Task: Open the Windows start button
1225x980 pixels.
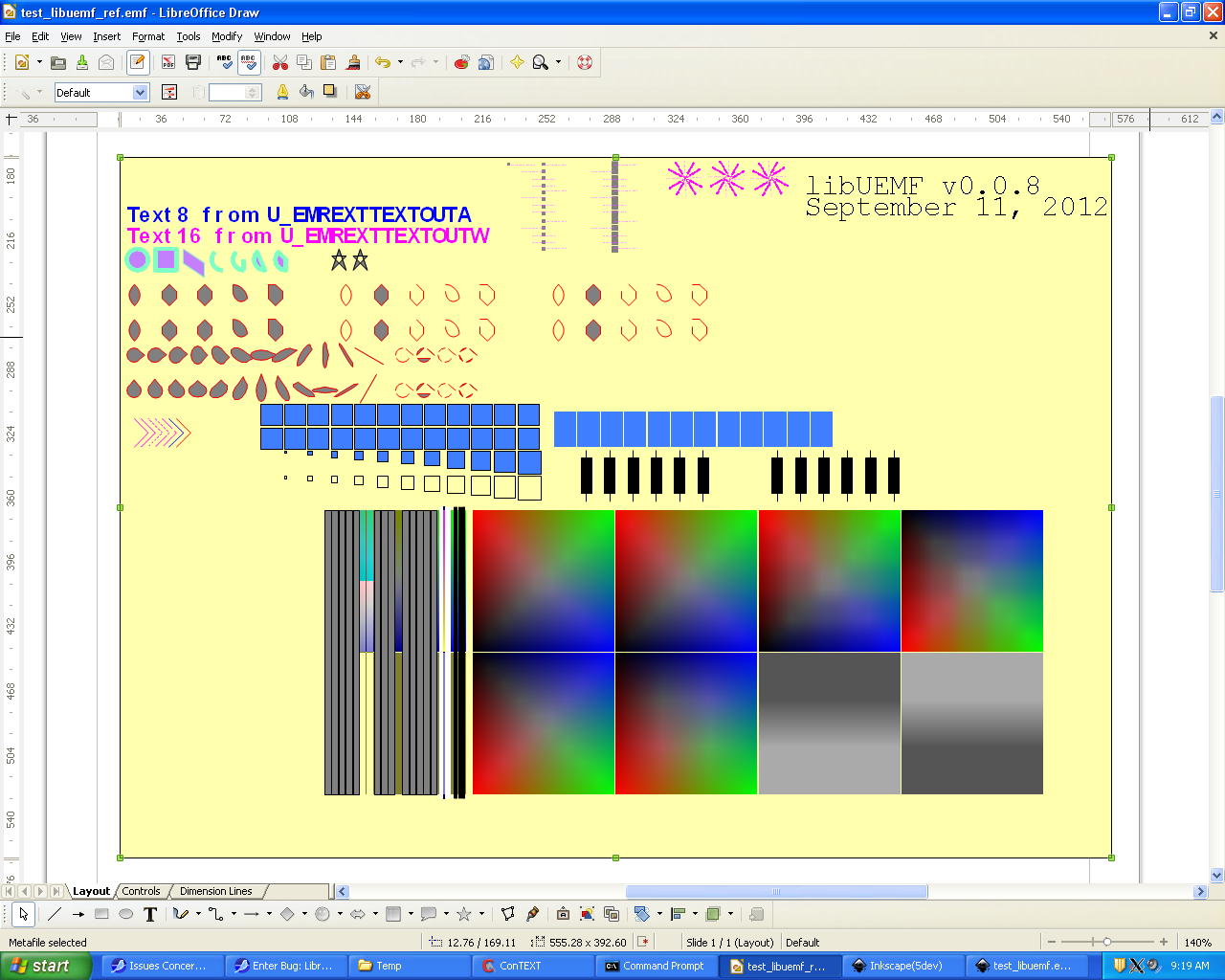Action: click(45, 966)
